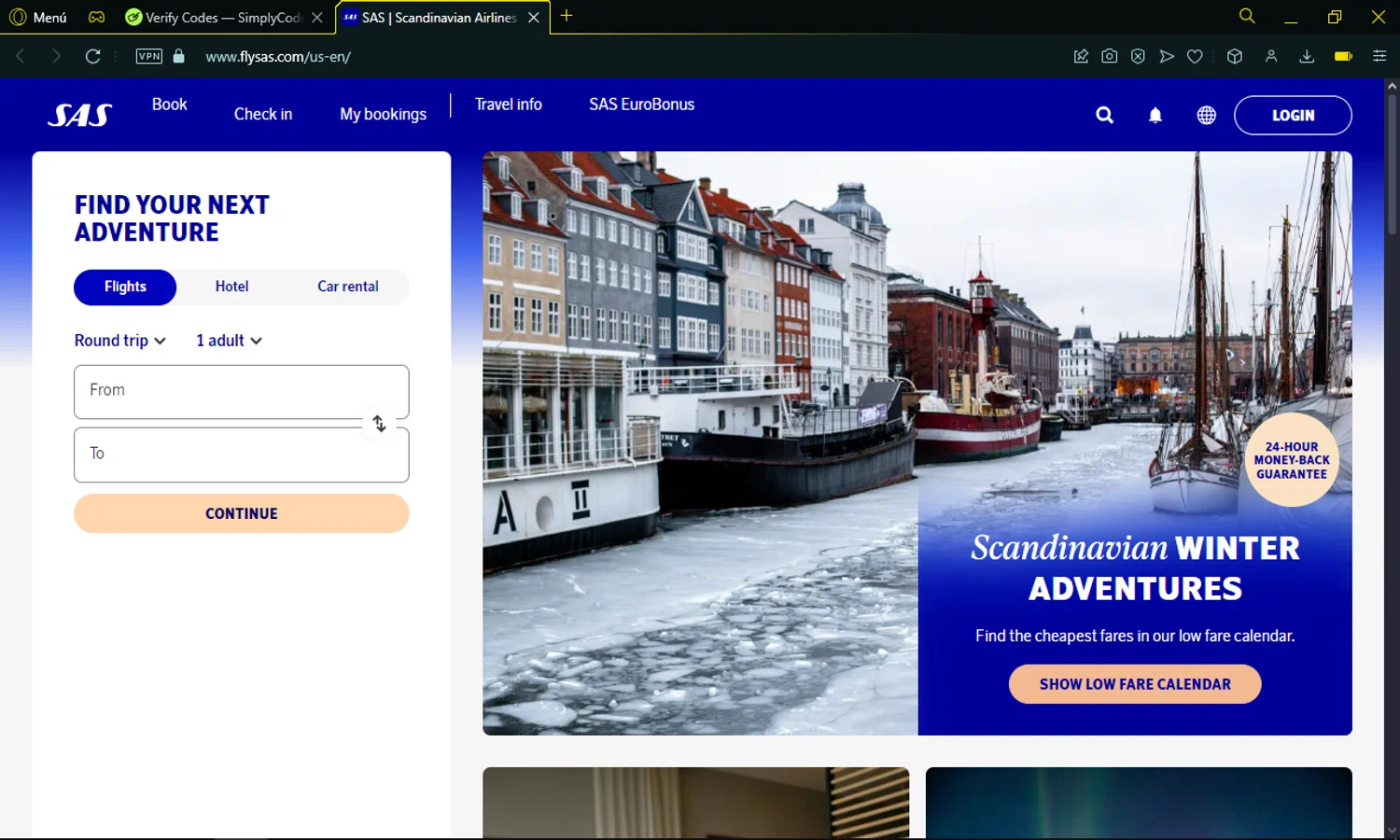This screenshot has height=840, width=1400.
Task: Click the LOGIN button
Action: tap(1293, 115)
